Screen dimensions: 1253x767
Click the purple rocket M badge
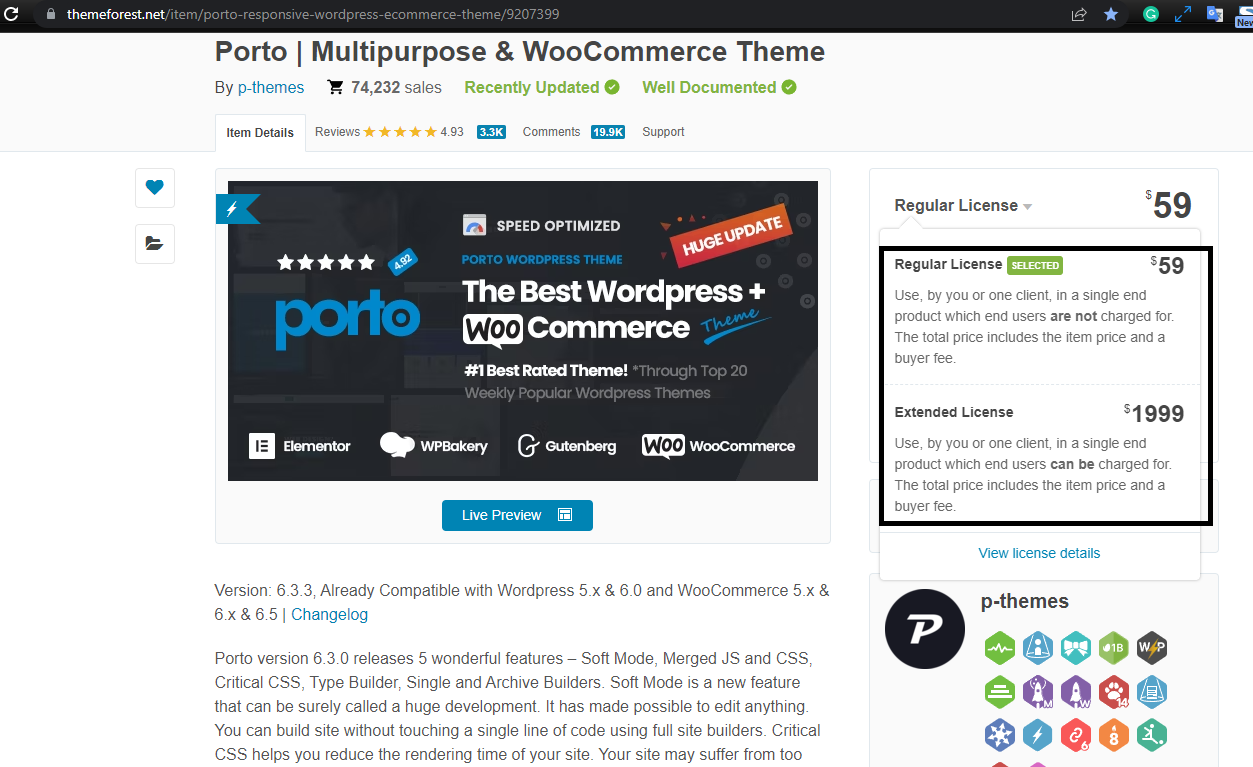tap(1038, 692)
